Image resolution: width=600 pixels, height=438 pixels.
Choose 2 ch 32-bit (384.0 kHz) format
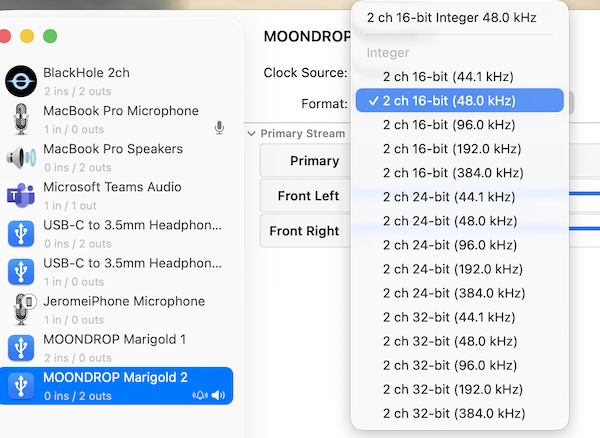(460, 414)
